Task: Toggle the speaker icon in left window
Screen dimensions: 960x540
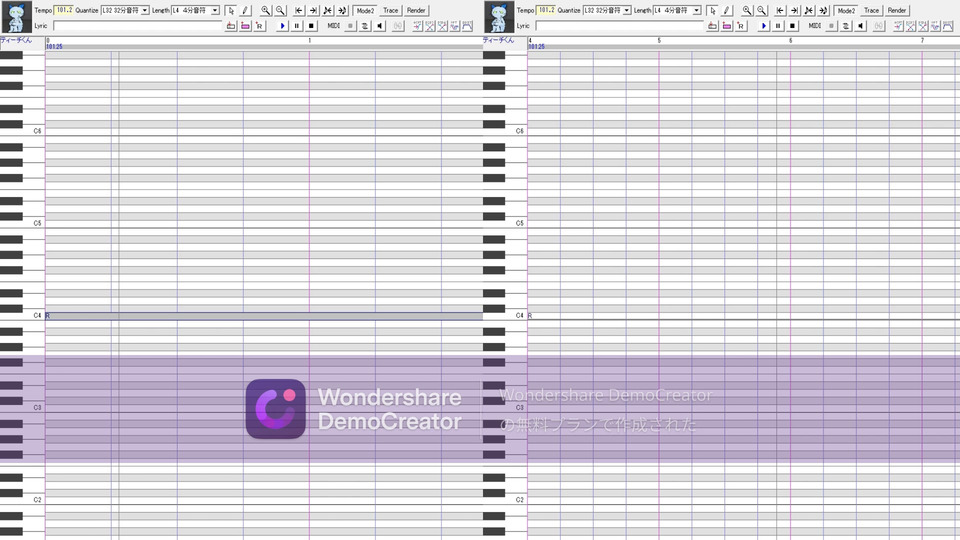Action: (380, 26)
